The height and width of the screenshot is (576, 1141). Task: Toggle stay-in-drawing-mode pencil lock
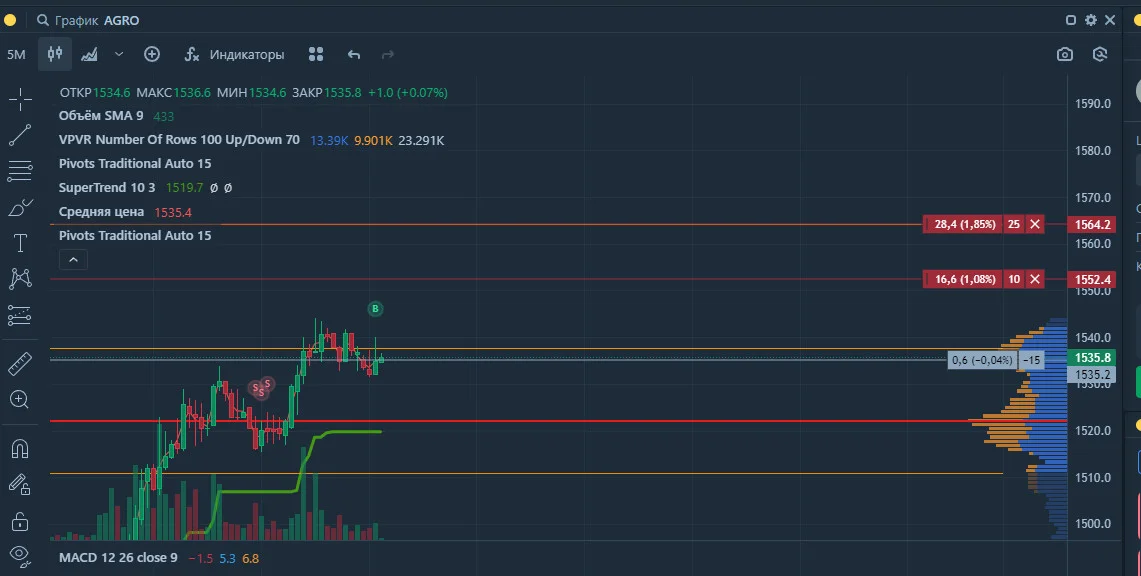click(x=20, y=484)
